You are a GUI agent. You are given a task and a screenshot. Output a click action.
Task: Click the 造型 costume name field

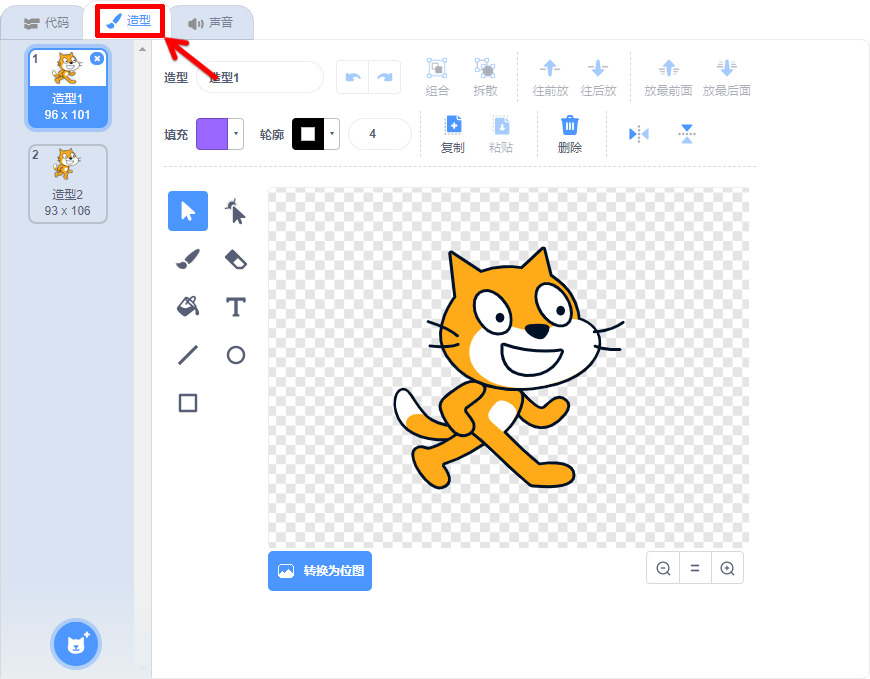[260, 77]
